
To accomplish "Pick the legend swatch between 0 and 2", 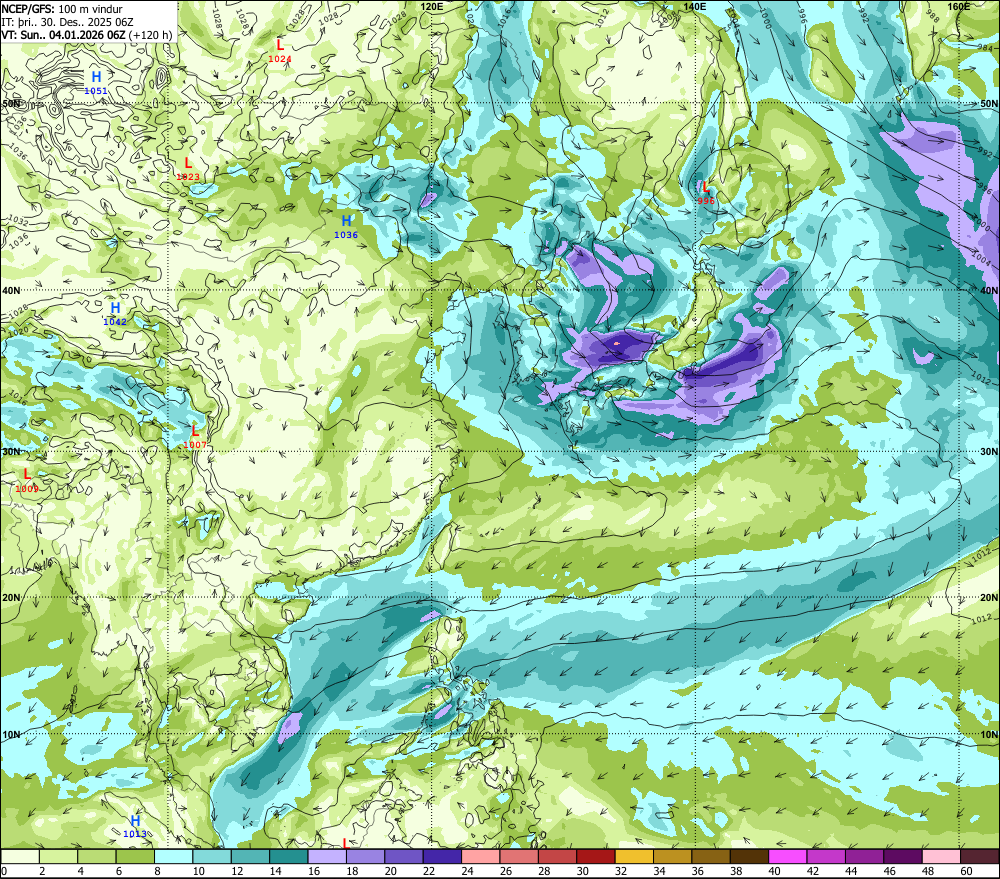I will coord(20,856).
